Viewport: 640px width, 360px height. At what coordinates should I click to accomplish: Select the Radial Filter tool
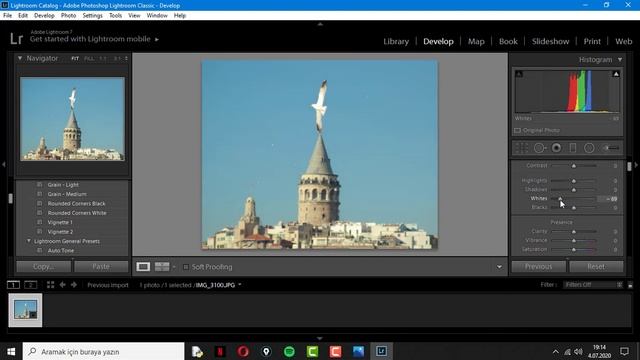[x=589, y=148]
